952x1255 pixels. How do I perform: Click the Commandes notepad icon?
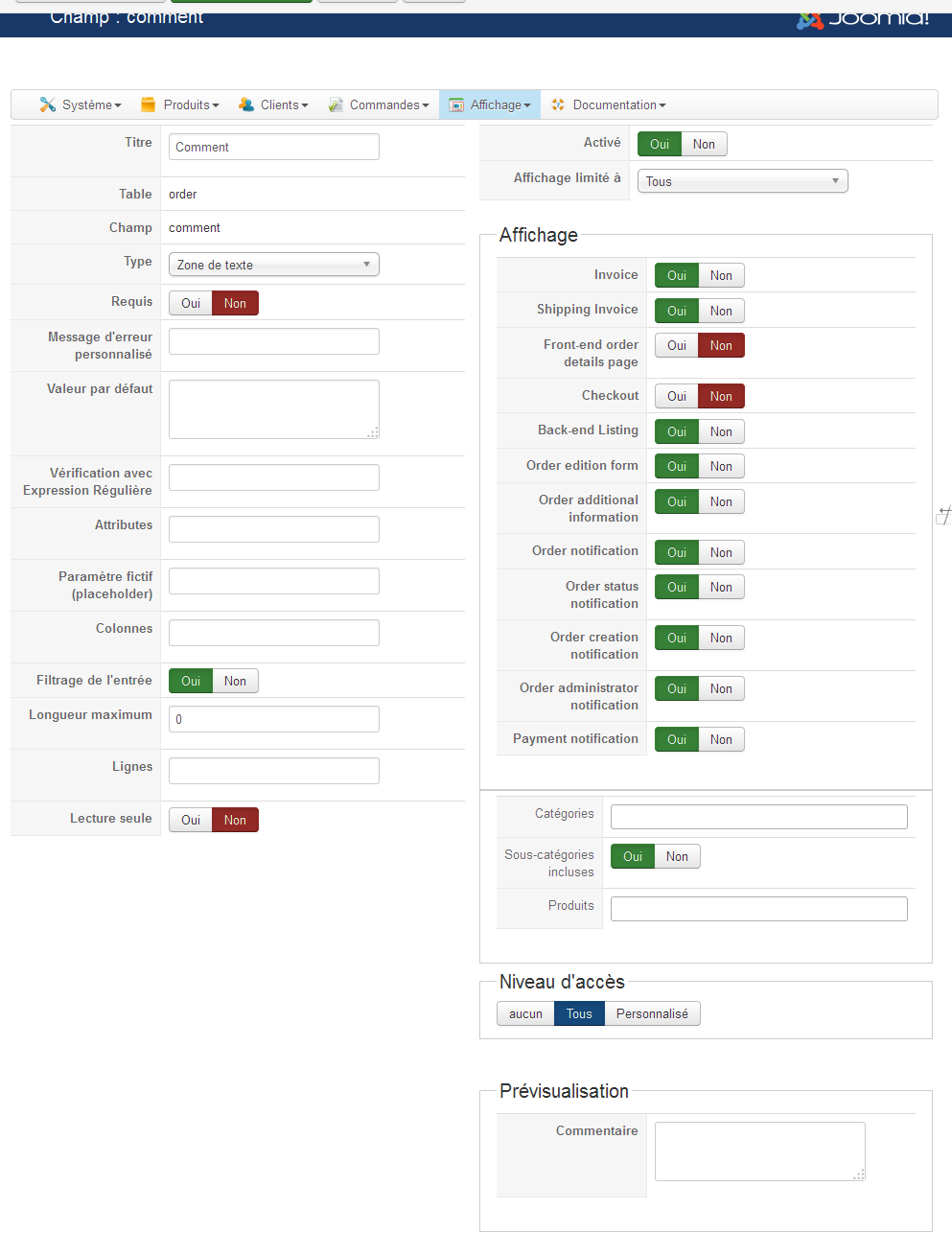[x=336, y=105]
